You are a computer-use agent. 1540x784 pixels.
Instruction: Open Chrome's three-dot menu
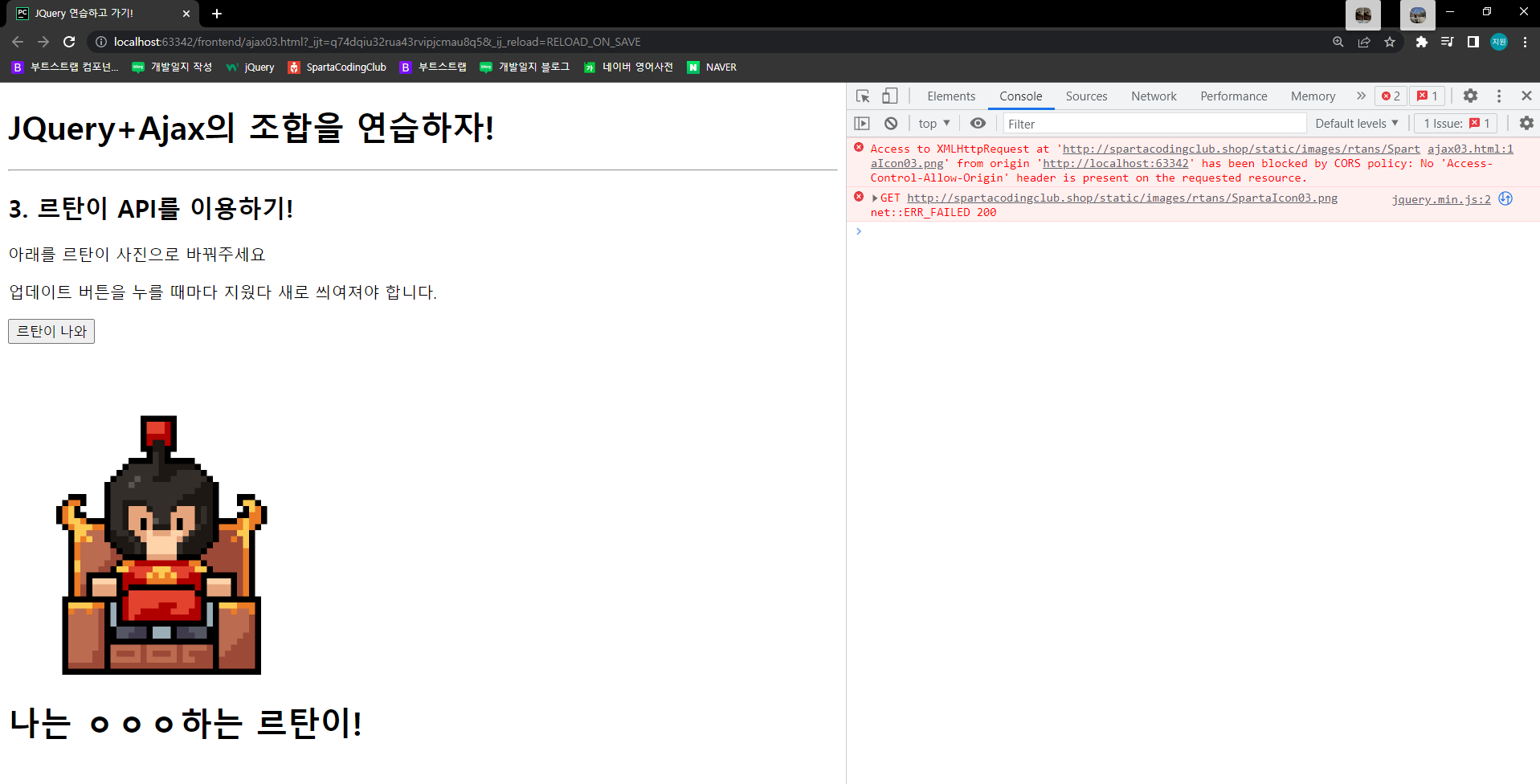(1525, 42)
